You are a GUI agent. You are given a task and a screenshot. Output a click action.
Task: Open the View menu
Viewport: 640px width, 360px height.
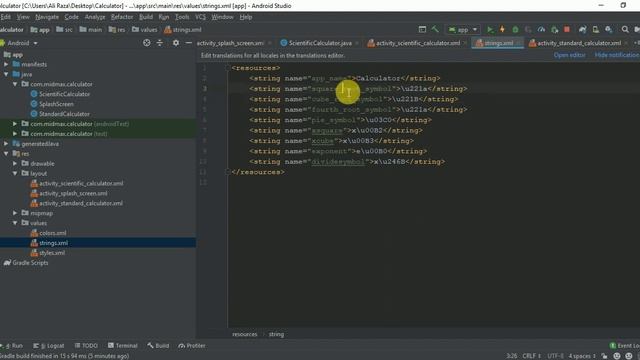coord(23,17)
